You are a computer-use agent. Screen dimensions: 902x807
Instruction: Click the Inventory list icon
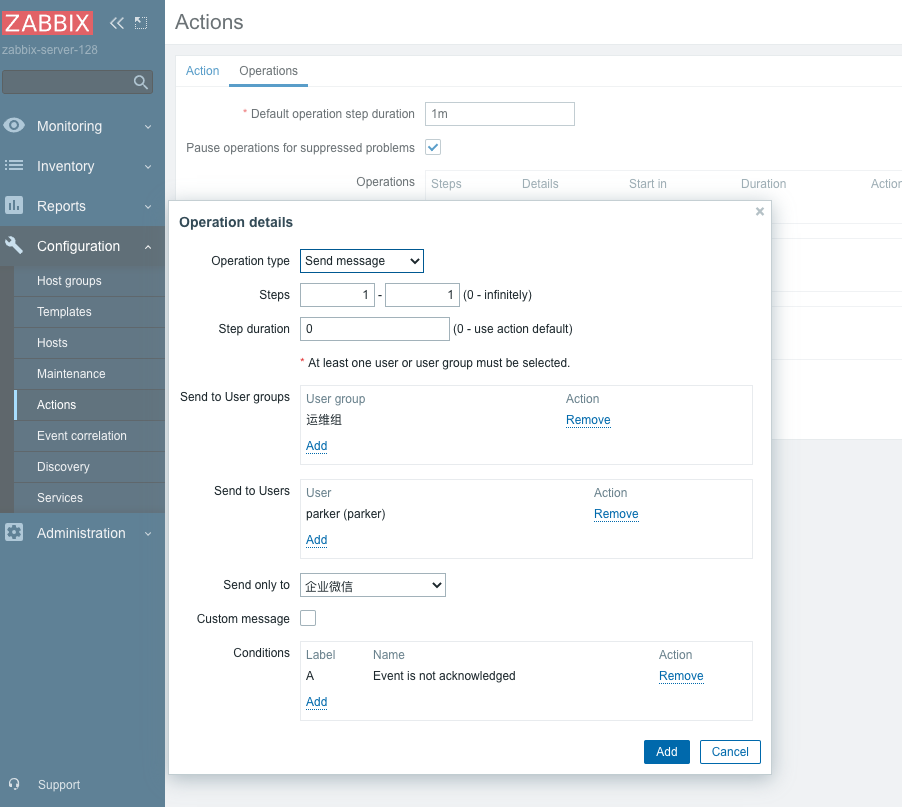pos(14,166)
